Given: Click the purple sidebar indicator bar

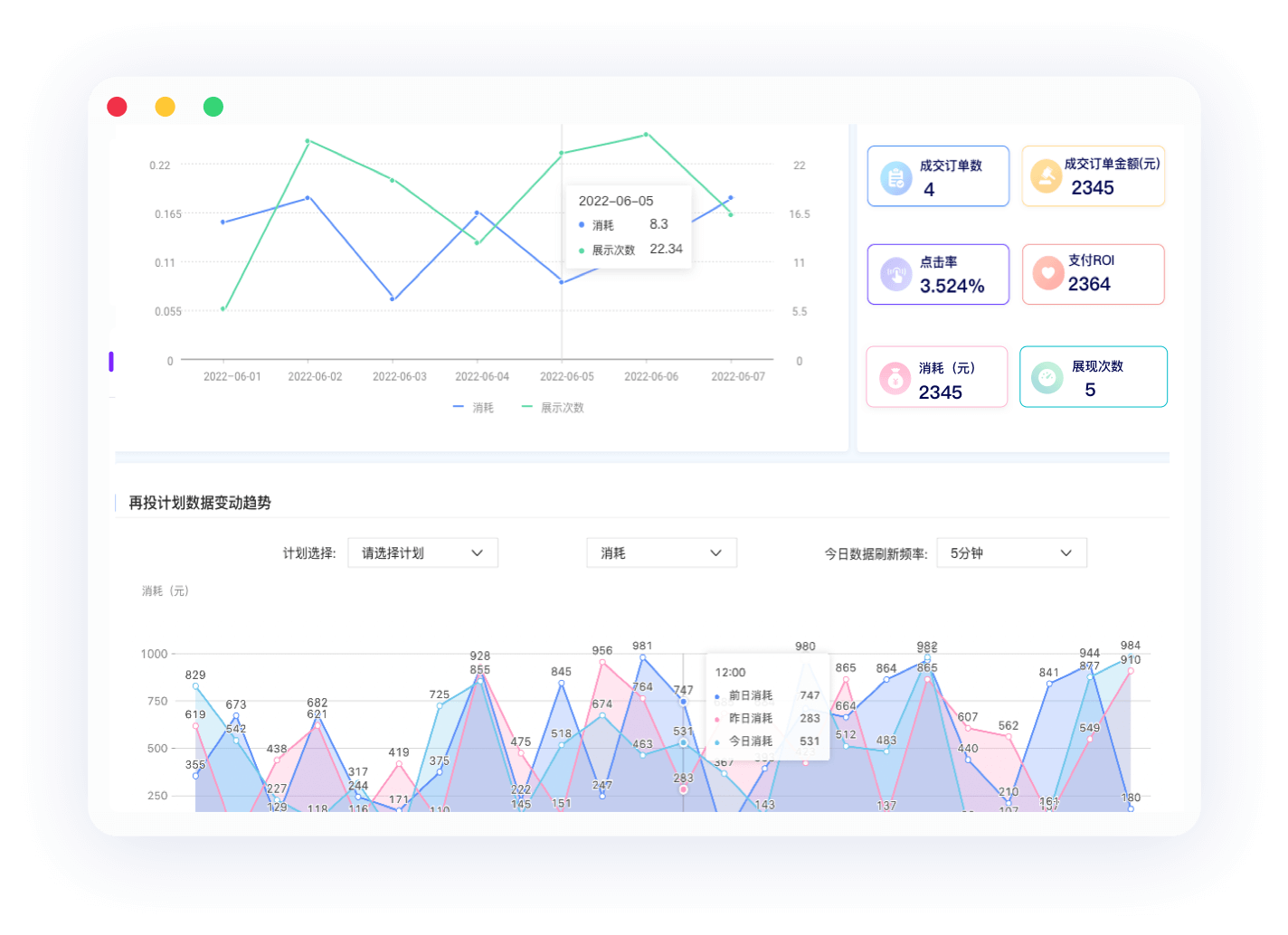Looking at the screenshot, I should [111, 362].
